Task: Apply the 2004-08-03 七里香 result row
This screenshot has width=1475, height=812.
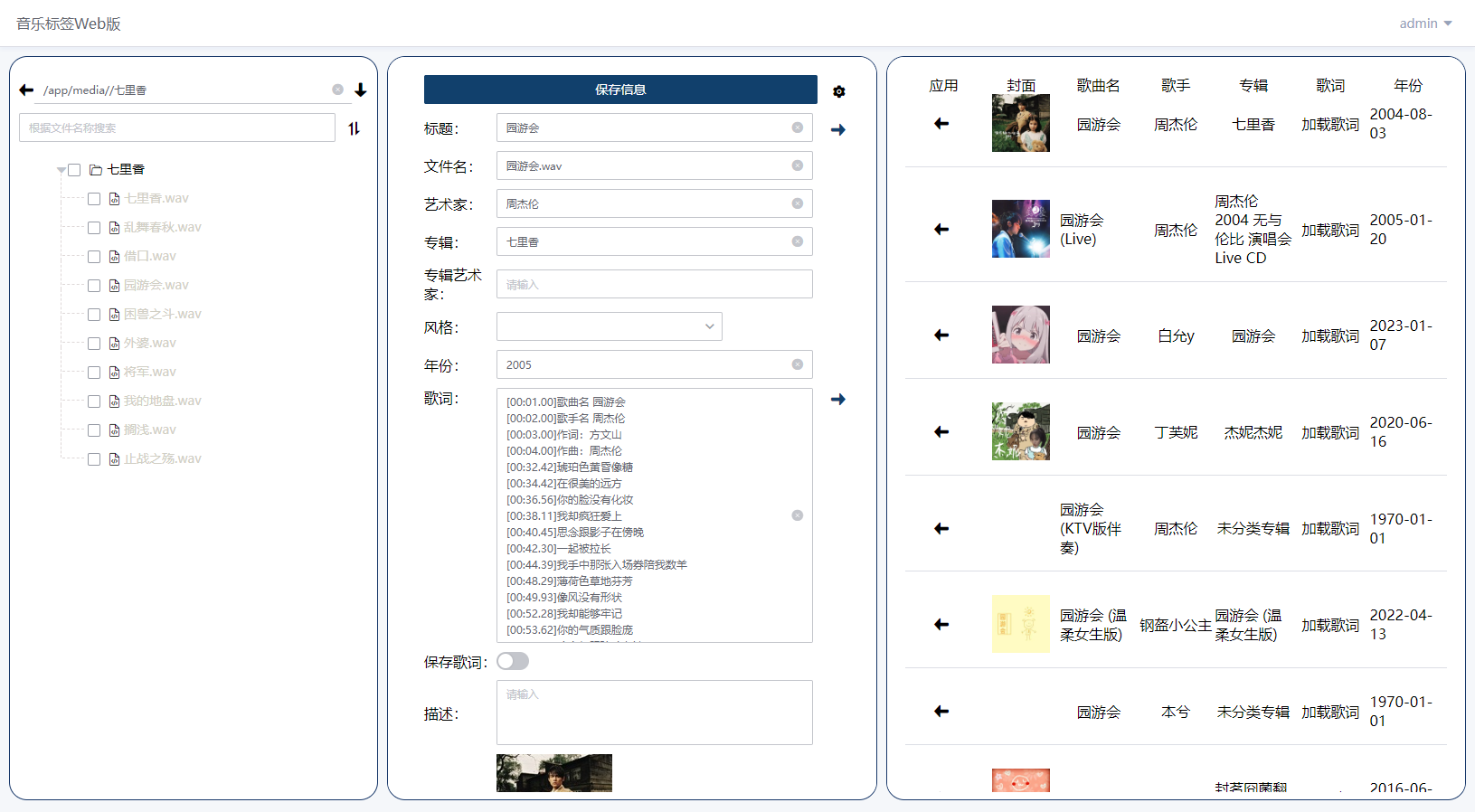Action: [x=941, y=123]
